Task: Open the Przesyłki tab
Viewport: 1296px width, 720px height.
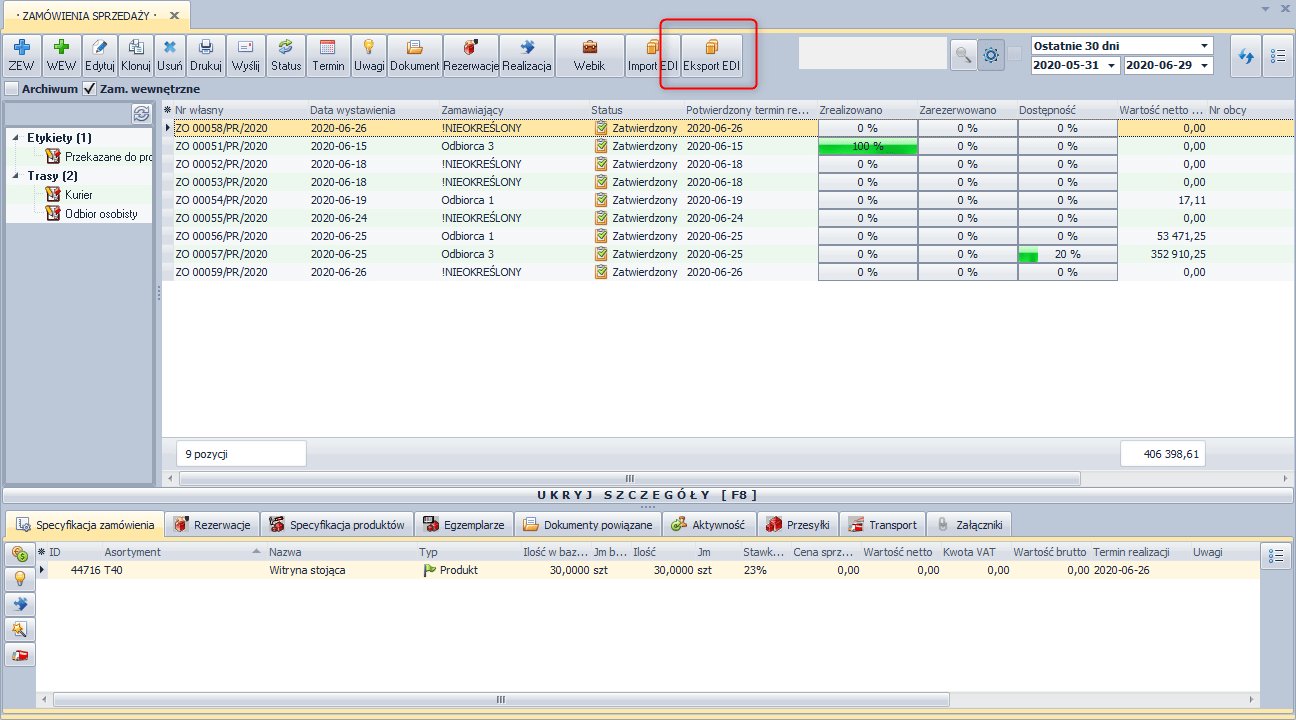Action: pyautogui.click(x=797, y=524)
